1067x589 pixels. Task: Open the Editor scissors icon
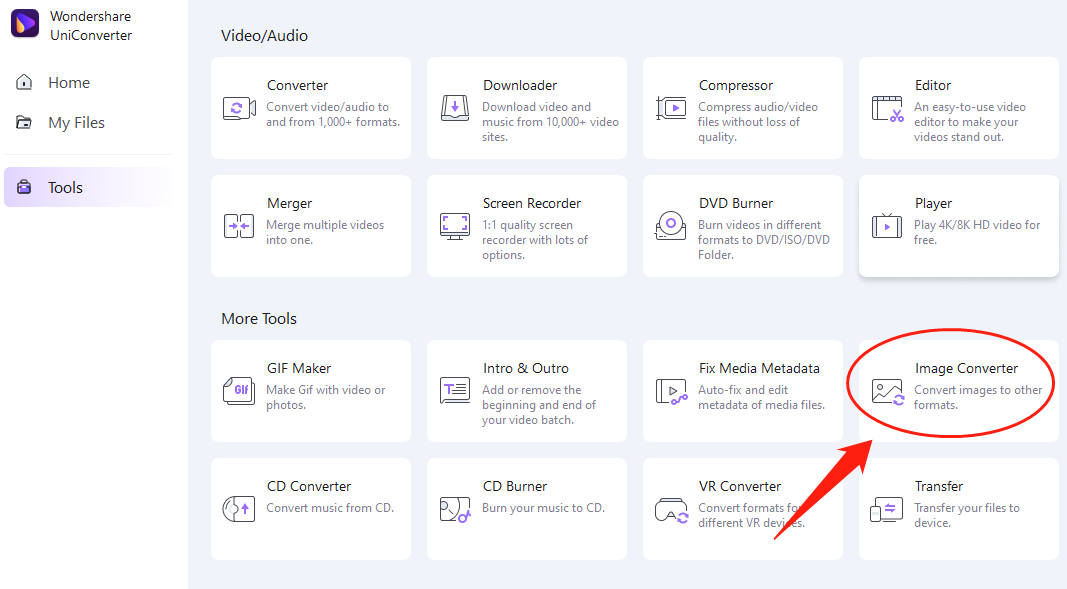pos(887,108)
